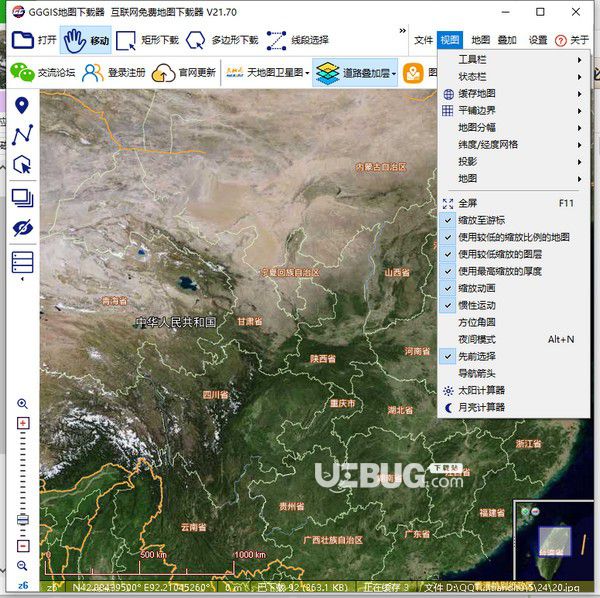Open the 月亮计算器 moon icon entry
The image size is (600, 598).
point(448,407)
